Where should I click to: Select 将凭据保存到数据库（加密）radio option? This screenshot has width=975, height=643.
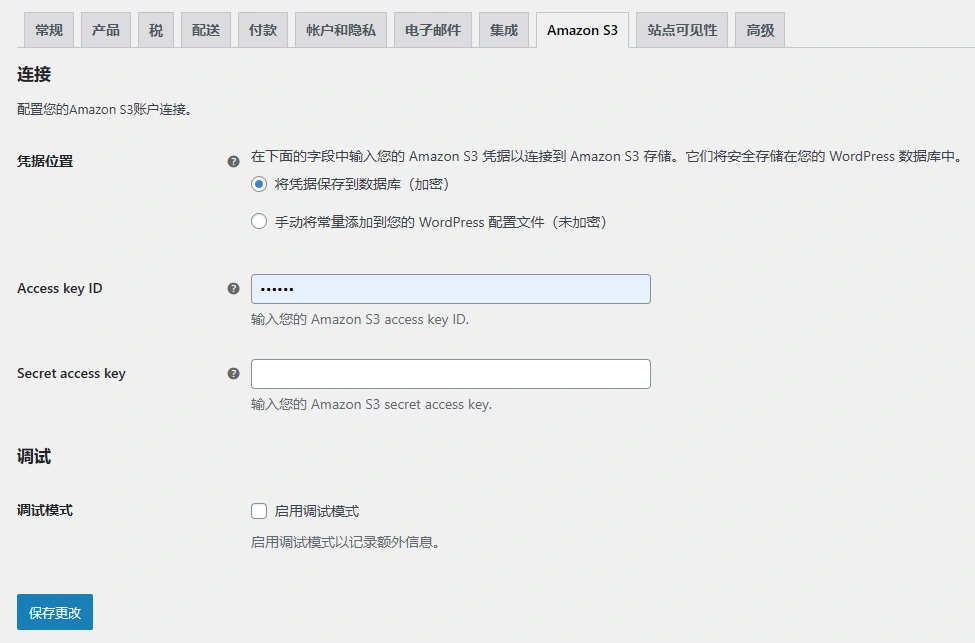259,185
